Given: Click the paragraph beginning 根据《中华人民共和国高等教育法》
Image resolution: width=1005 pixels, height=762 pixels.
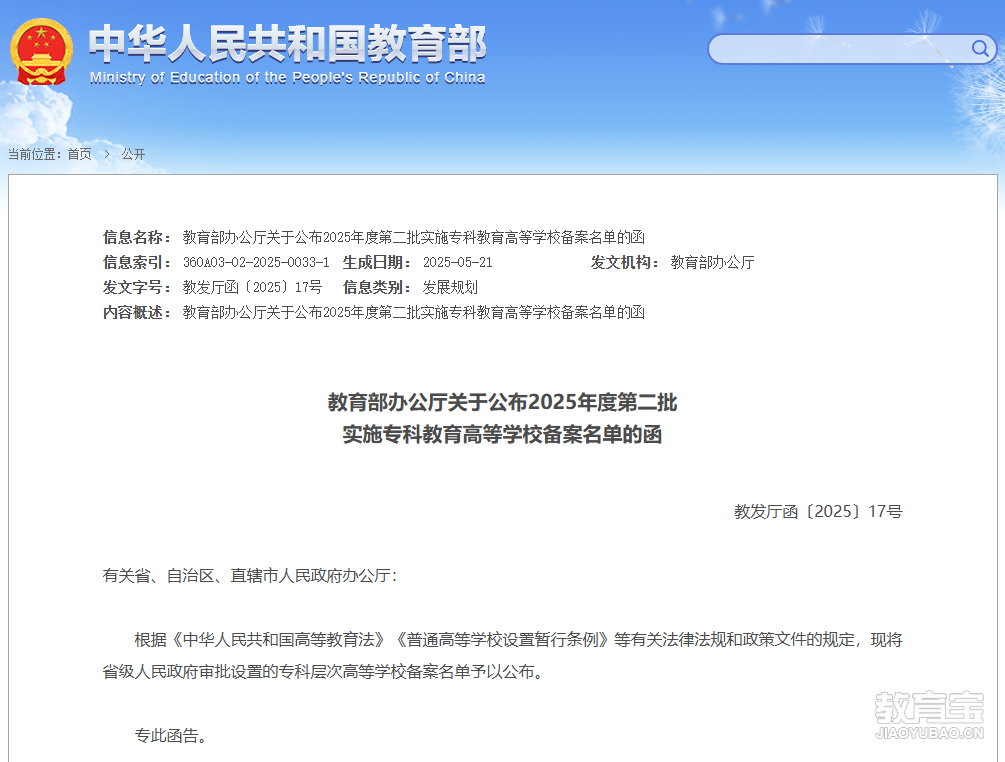Looking at the screenshot, I should point(502,656).
